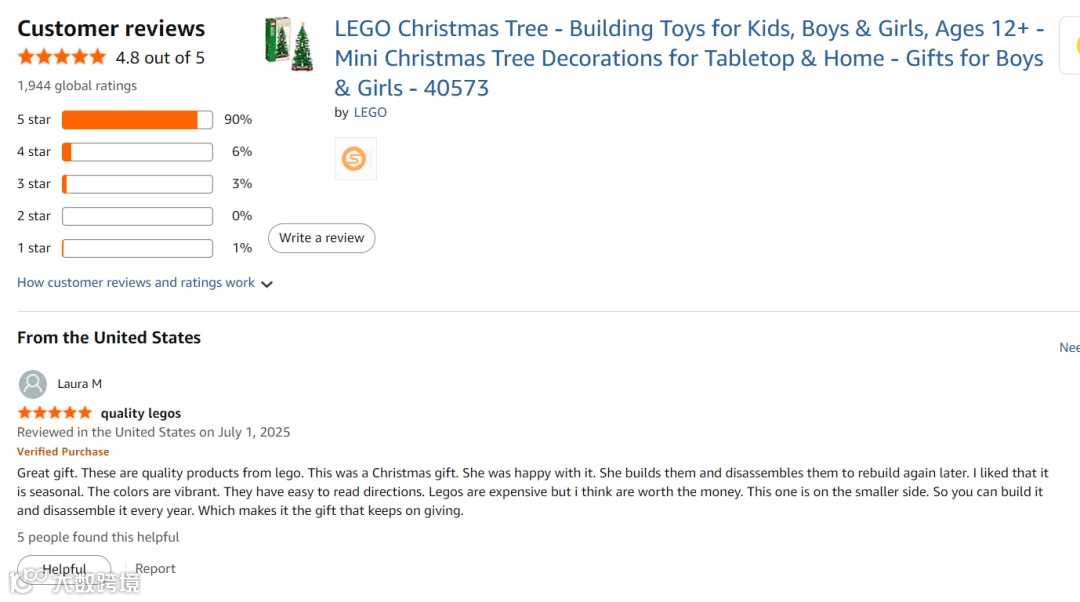Click the 4.8 overall star rating icons

[61, 57]
